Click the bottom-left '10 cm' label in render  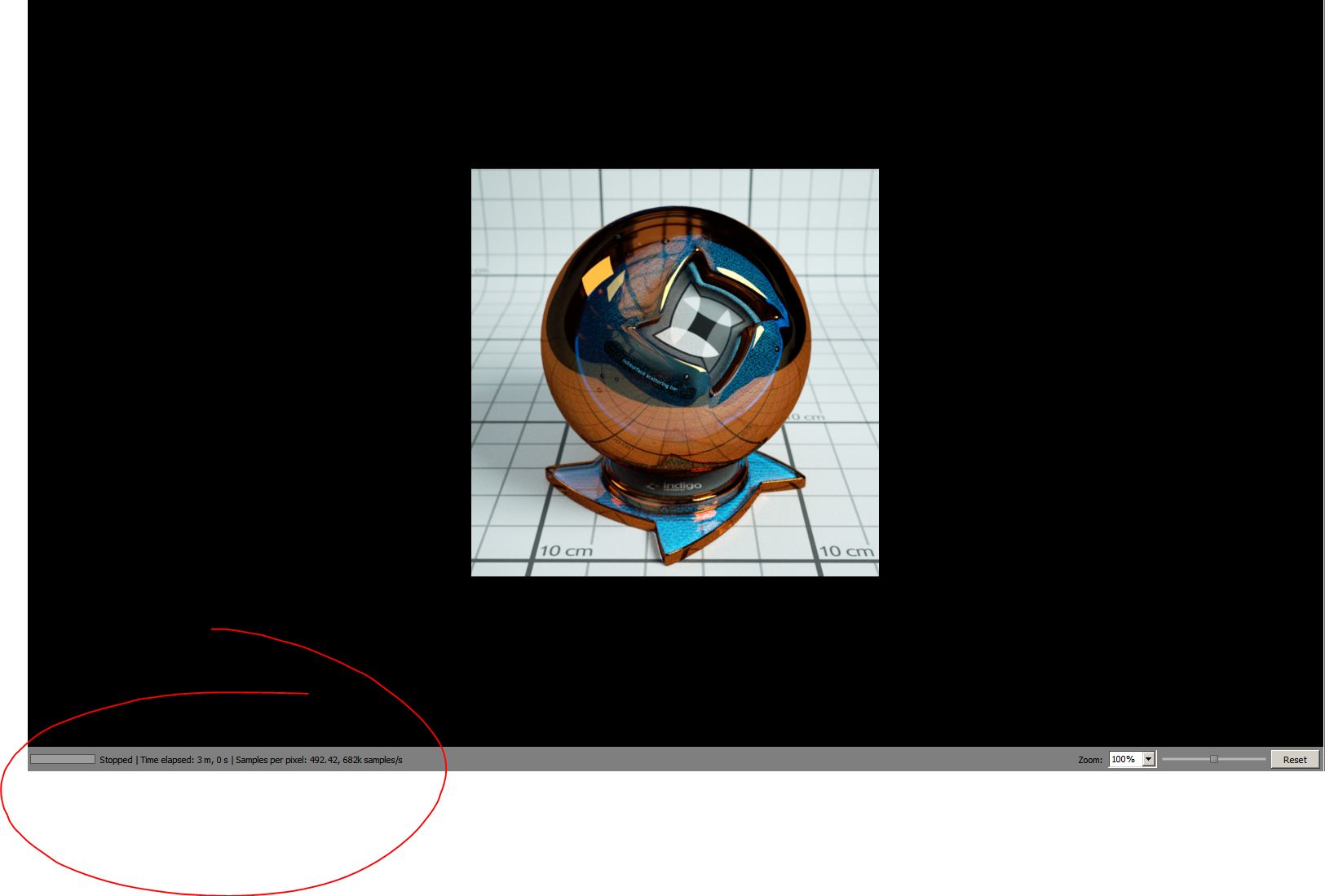[x=566, y=551]
